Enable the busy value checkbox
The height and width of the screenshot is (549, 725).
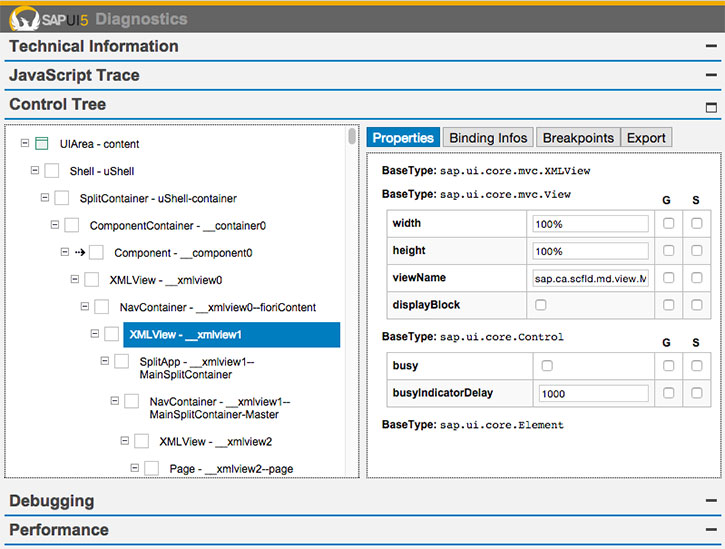pyautogui.click(x=547, y=366)
